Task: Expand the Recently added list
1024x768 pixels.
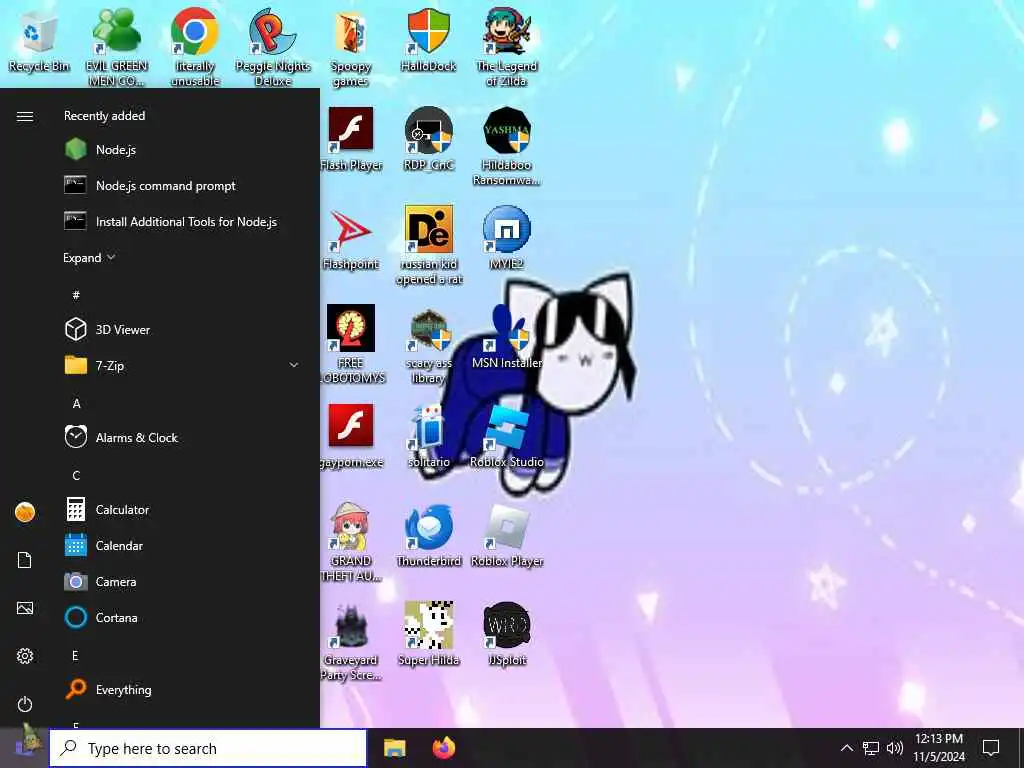Action: pyautogui.click(x=89, y=257)
